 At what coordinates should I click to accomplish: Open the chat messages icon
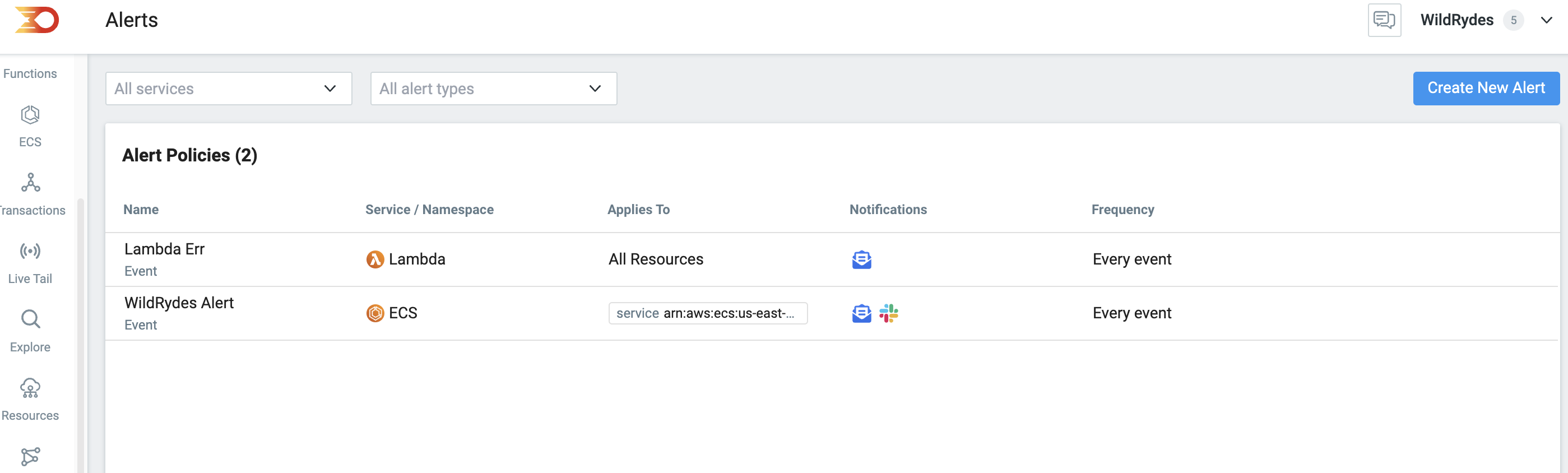pos(1384,20)
